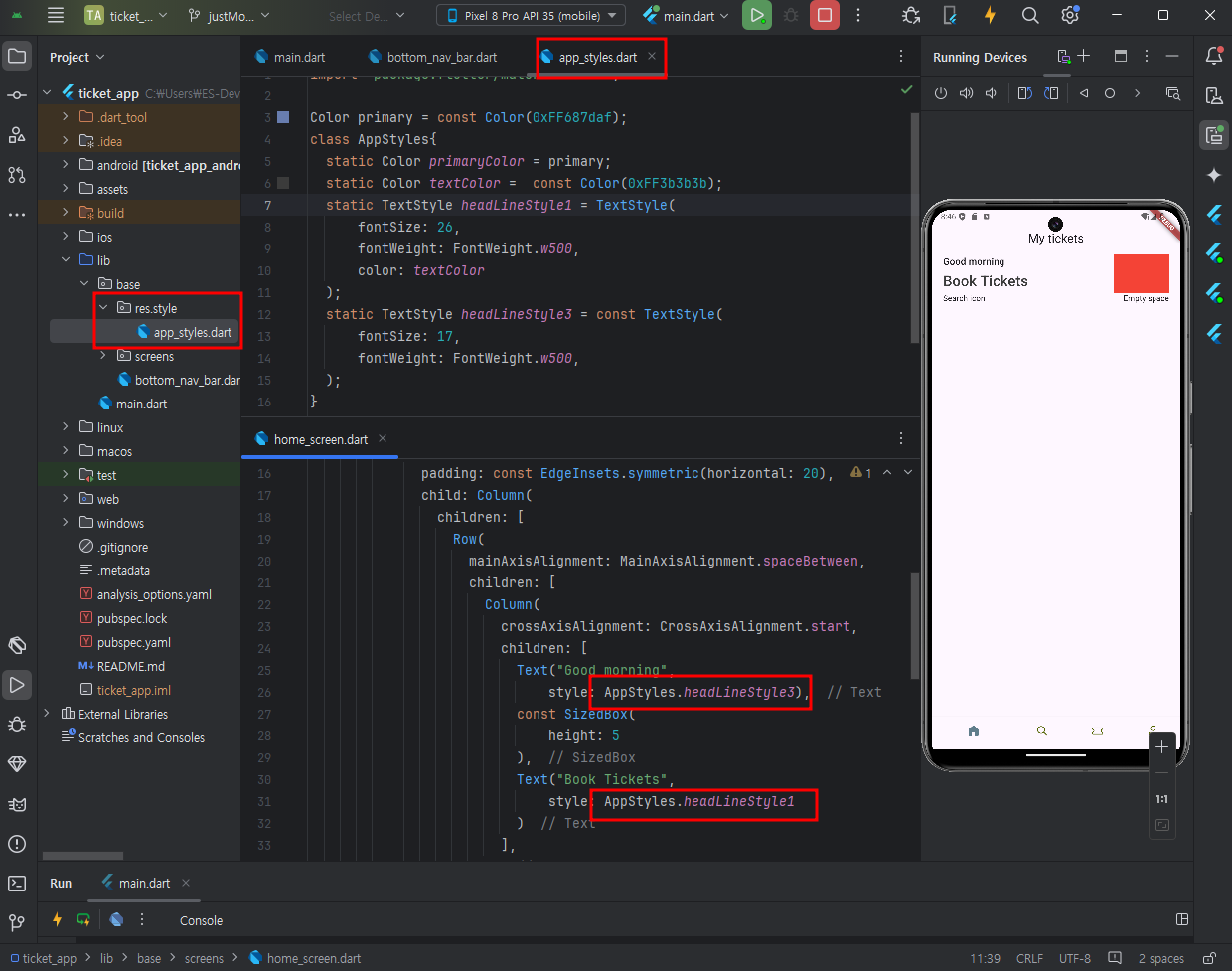
Task: Expand the screens folder
Action: [102, 356]
